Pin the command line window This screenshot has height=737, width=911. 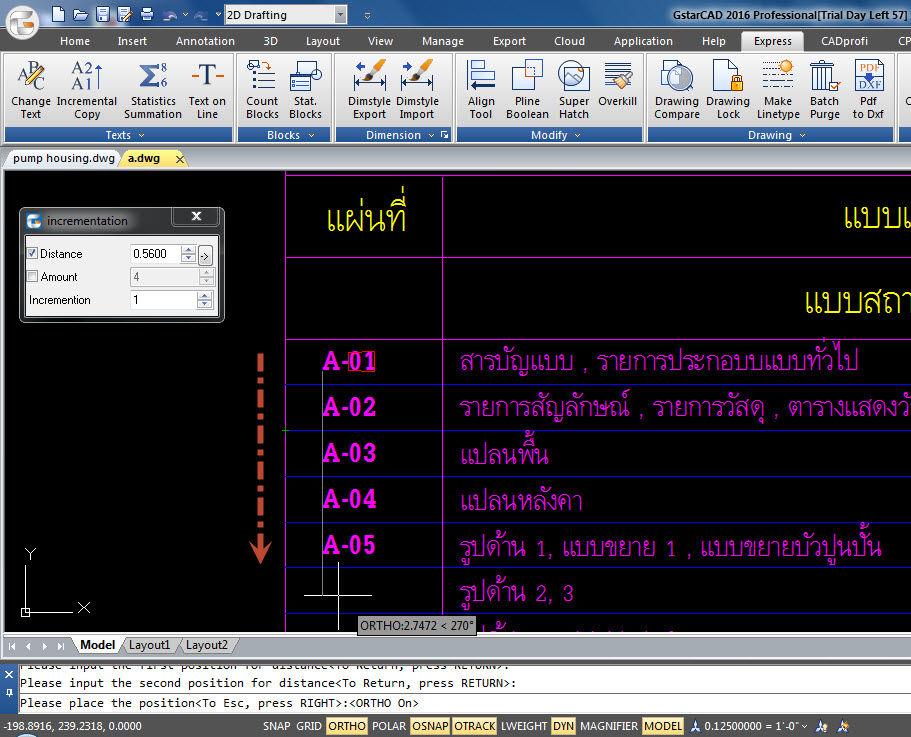(9, 692)
